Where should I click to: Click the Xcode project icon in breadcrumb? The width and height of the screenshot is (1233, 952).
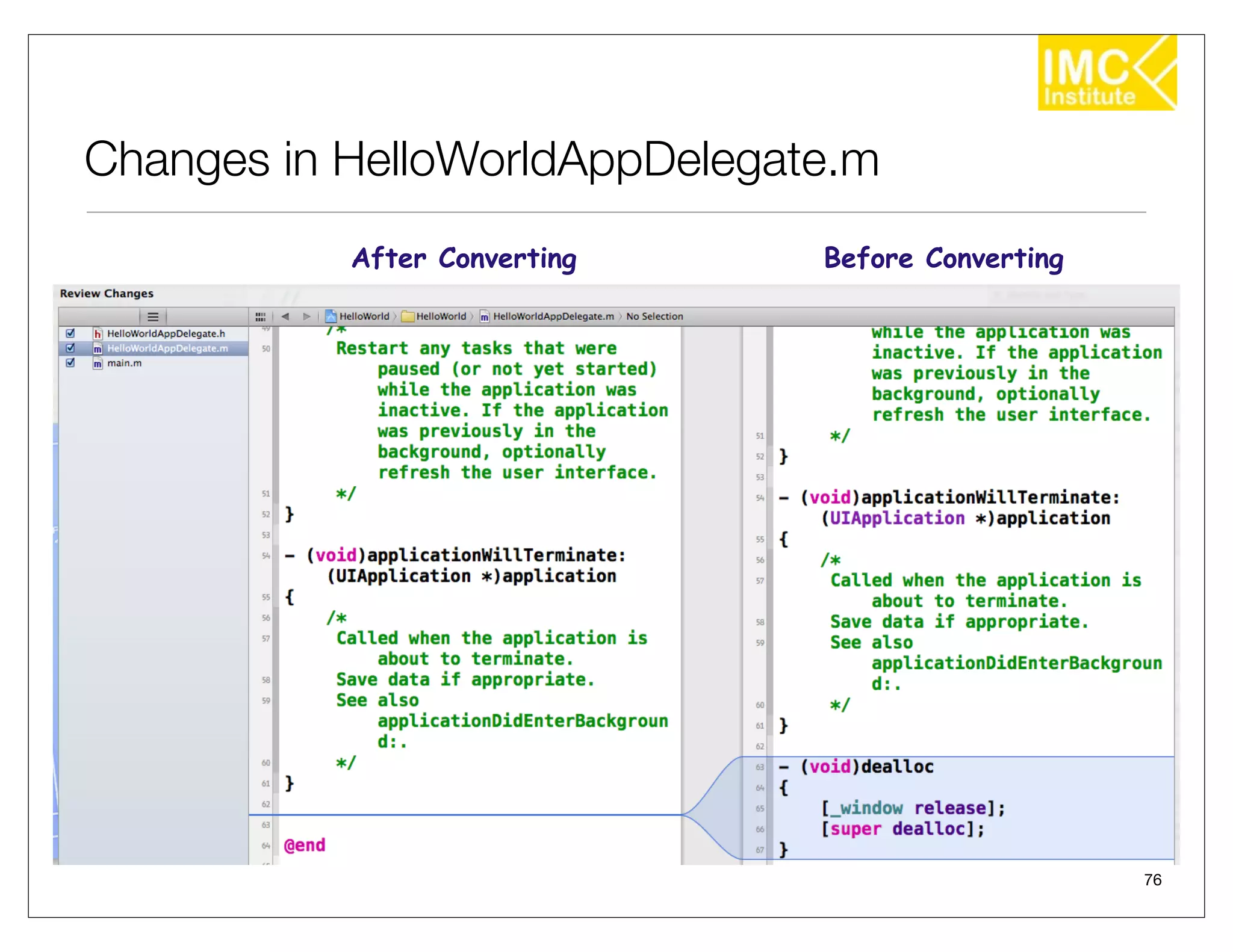331,316
